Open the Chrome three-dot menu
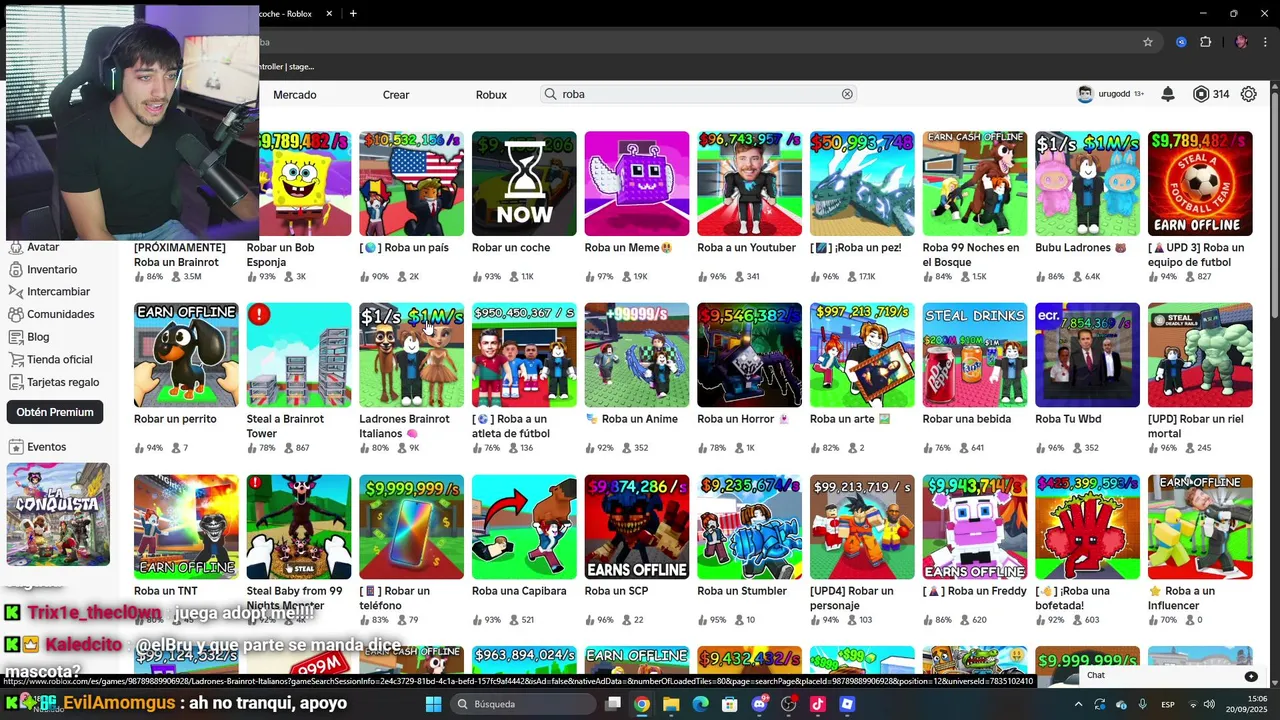 [1266, 42]
